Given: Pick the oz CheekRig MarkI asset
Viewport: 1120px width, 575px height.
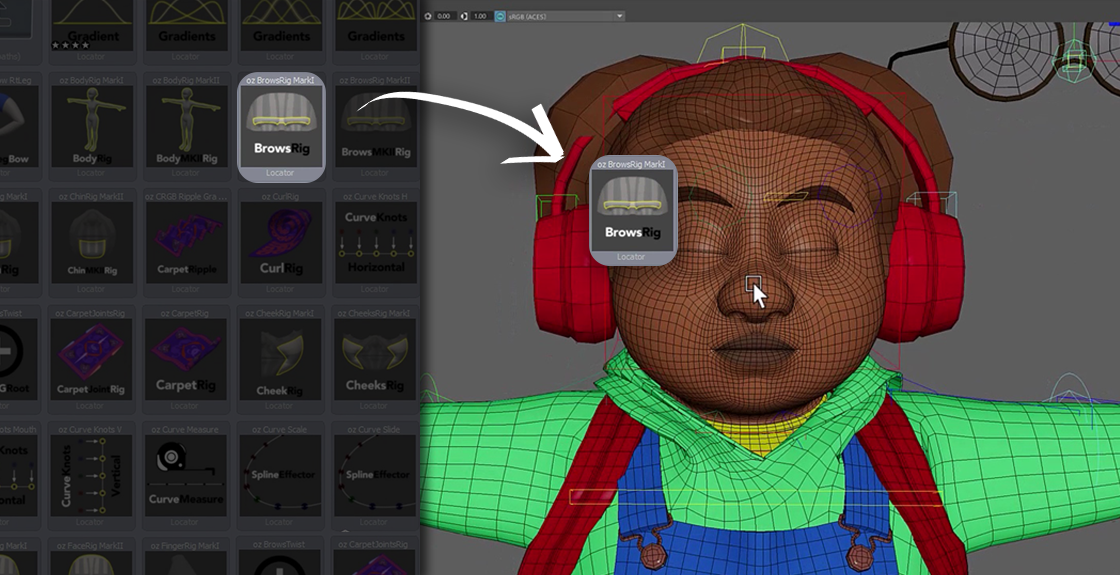Looking at the screenshot, I should (281, 359).
